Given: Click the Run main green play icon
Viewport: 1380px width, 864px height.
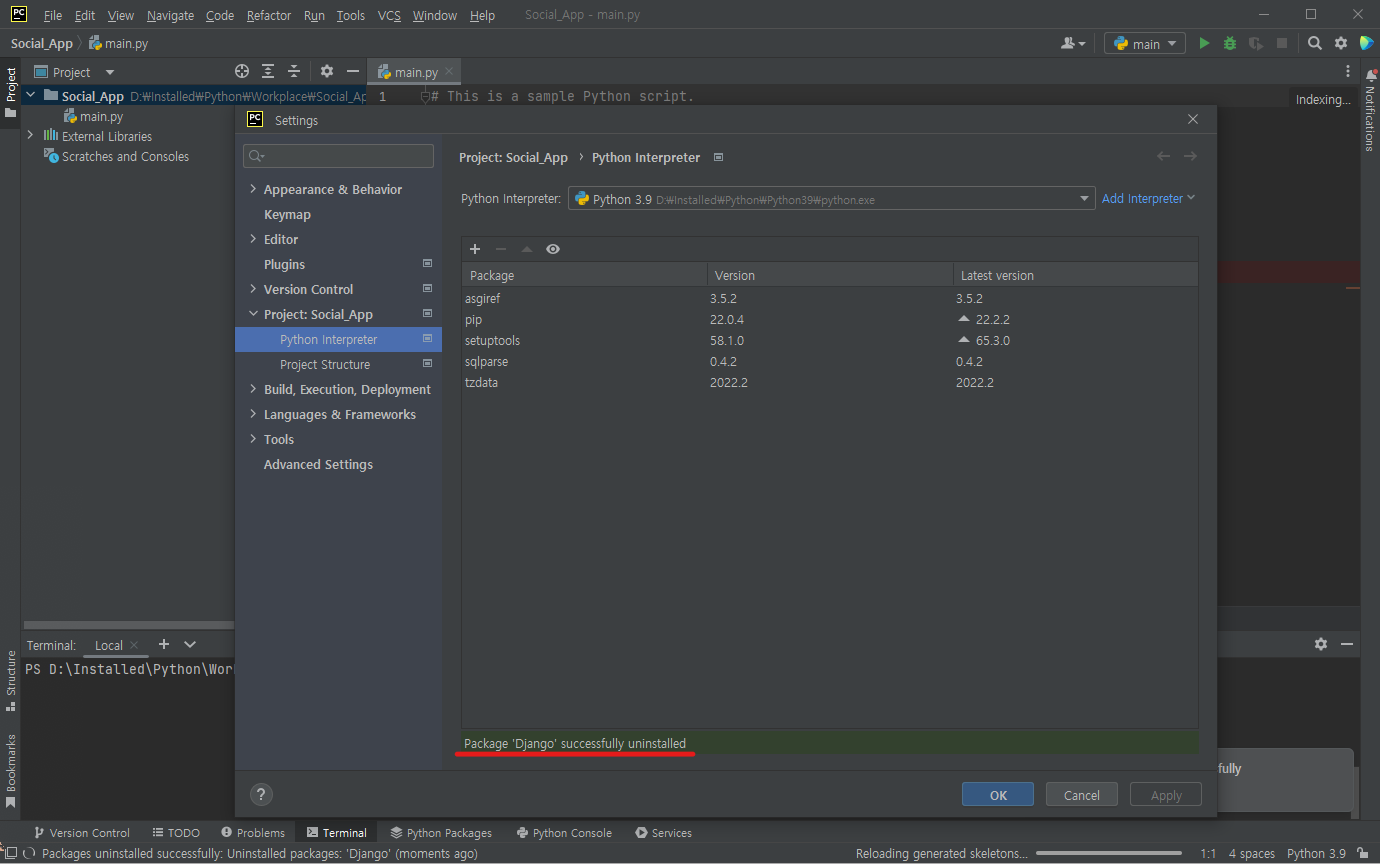Looking at the screenshot, I should (x=1204, y=43).
